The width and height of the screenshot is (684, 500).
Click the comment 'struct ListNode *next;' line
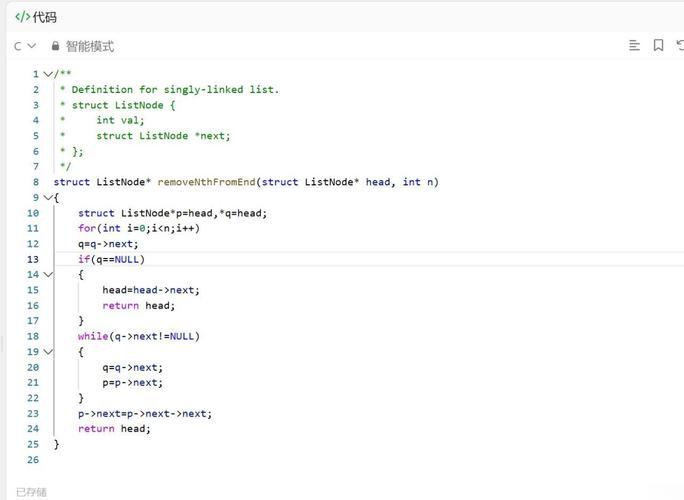pyautogui.click(x=163, y=136)
